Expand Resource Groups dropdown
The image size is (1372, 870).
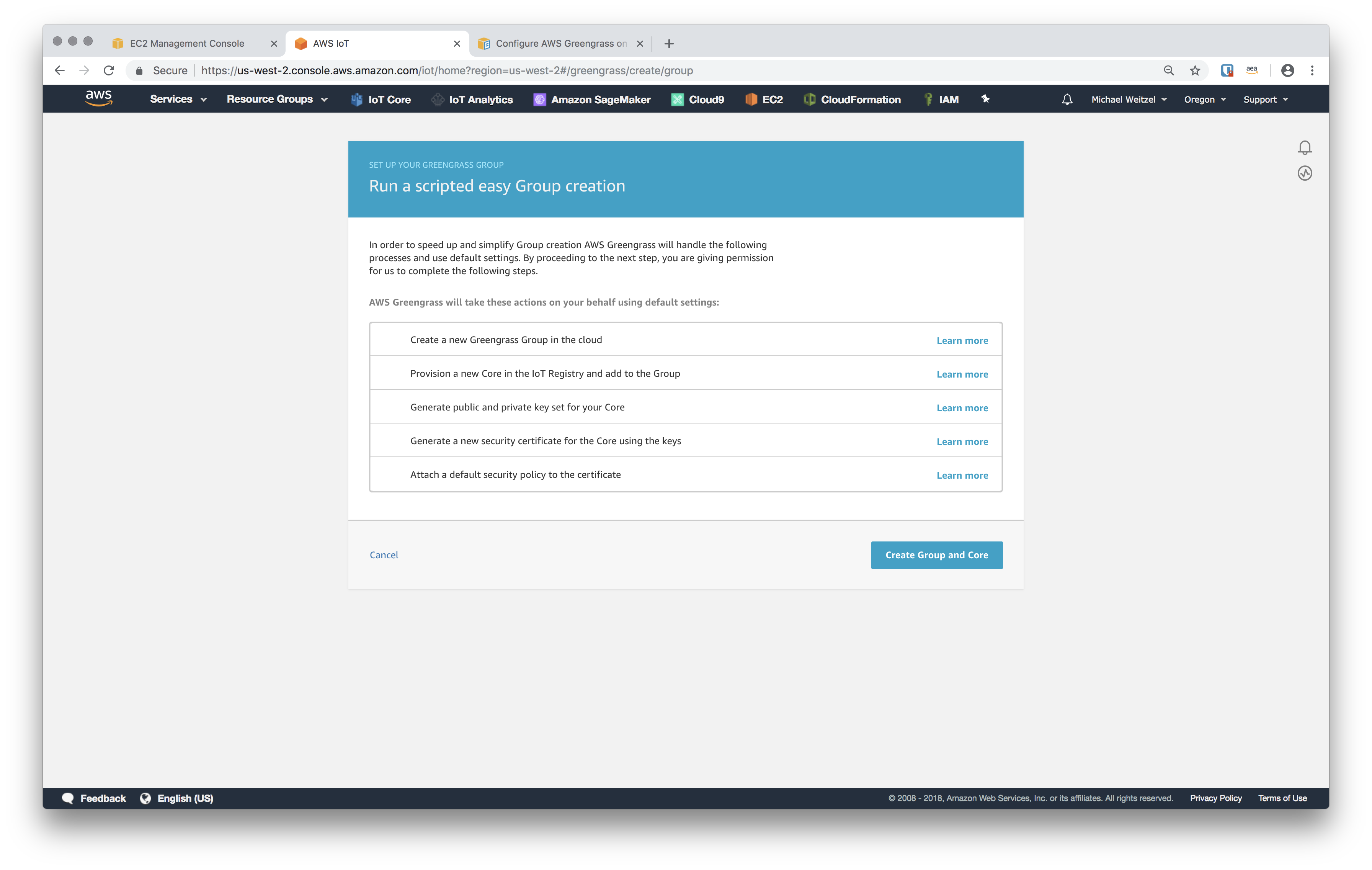277,99
